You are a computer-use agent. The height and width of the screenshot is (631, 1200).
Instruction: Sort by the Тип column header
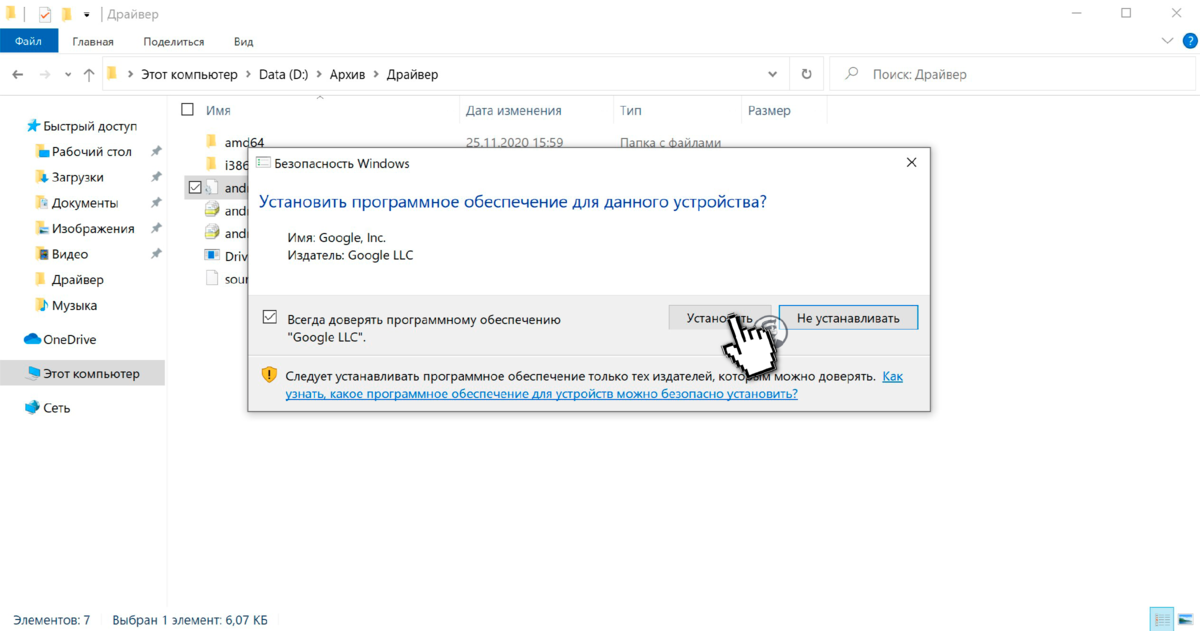point(630,111)
